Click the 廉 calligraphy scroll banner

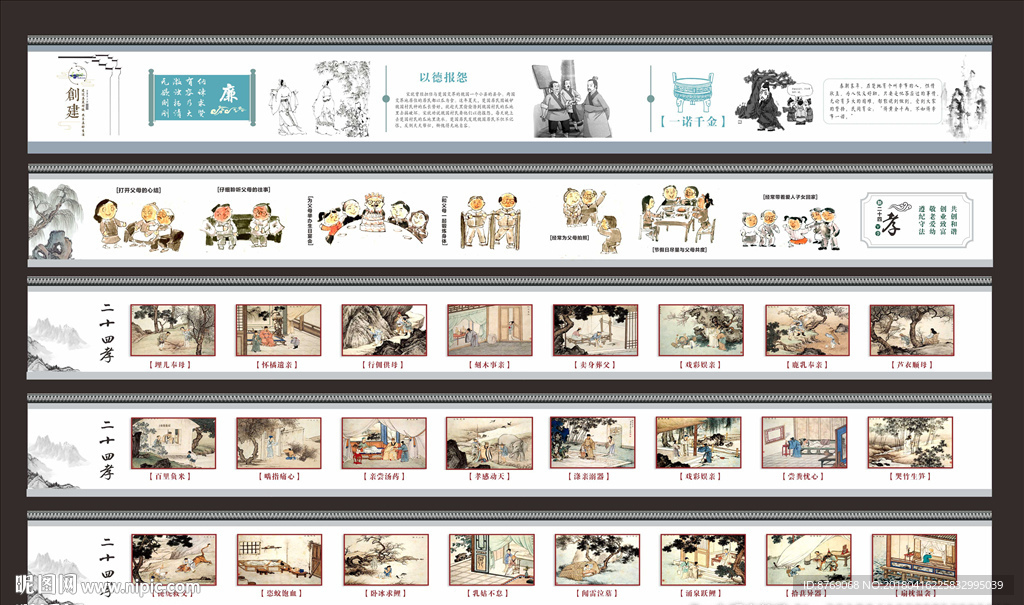(202, 97)
